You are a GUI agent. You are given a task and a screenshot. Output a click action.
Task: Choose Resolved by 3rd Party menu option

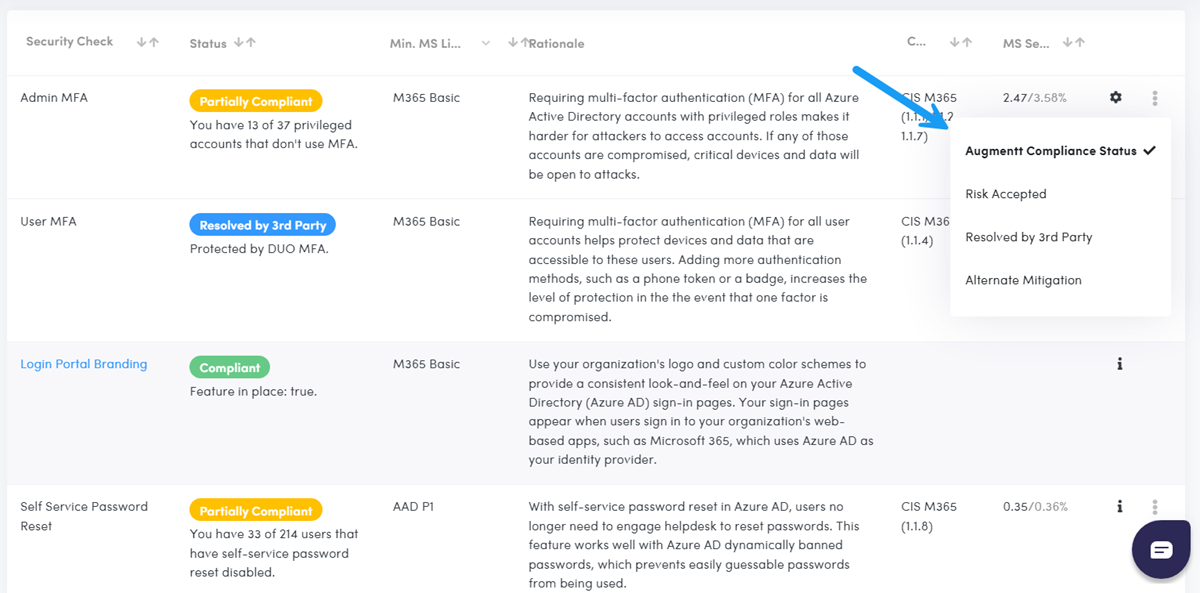tap(1028, 237)
